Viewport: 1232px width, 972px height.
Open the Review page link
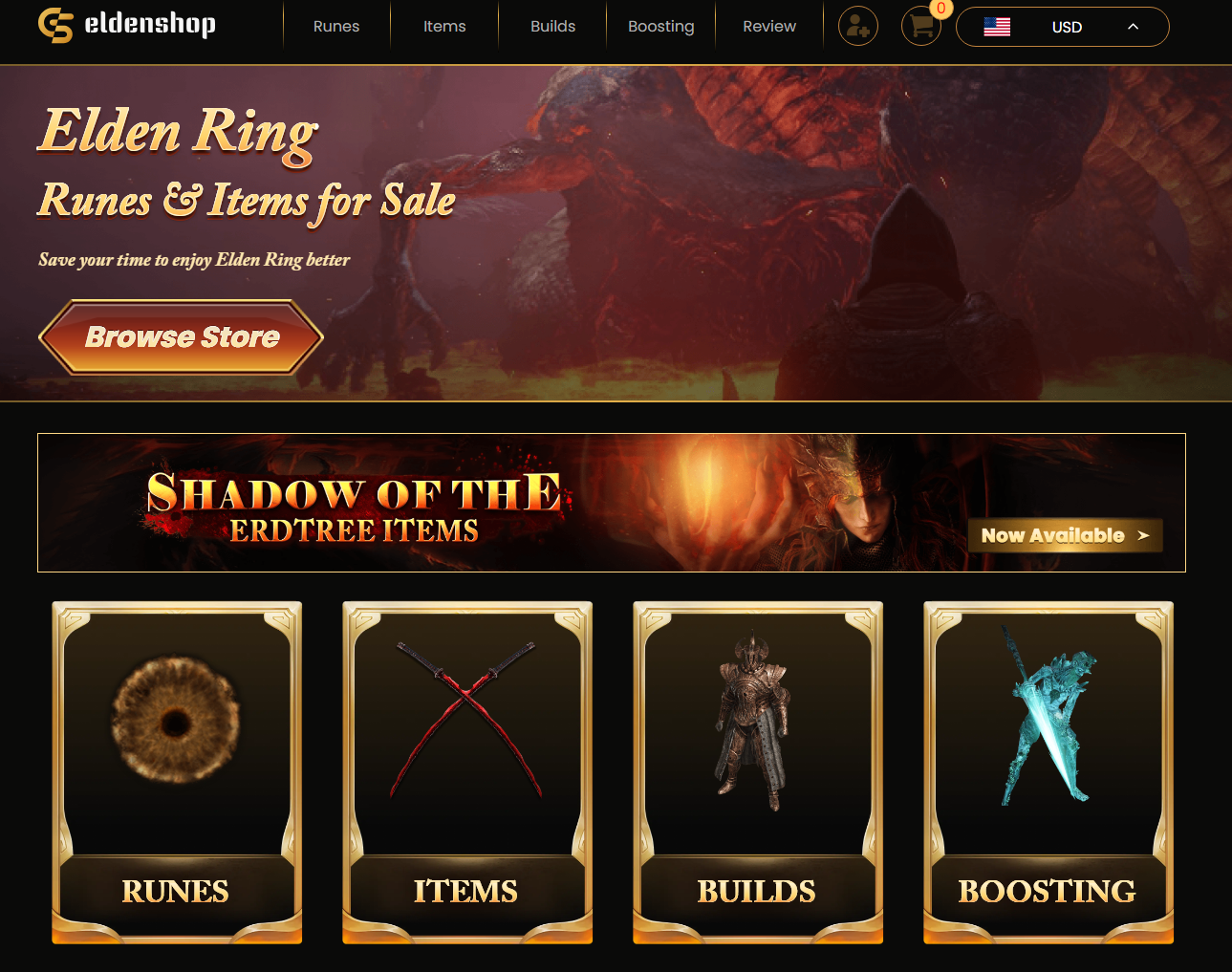pos(769,26)
